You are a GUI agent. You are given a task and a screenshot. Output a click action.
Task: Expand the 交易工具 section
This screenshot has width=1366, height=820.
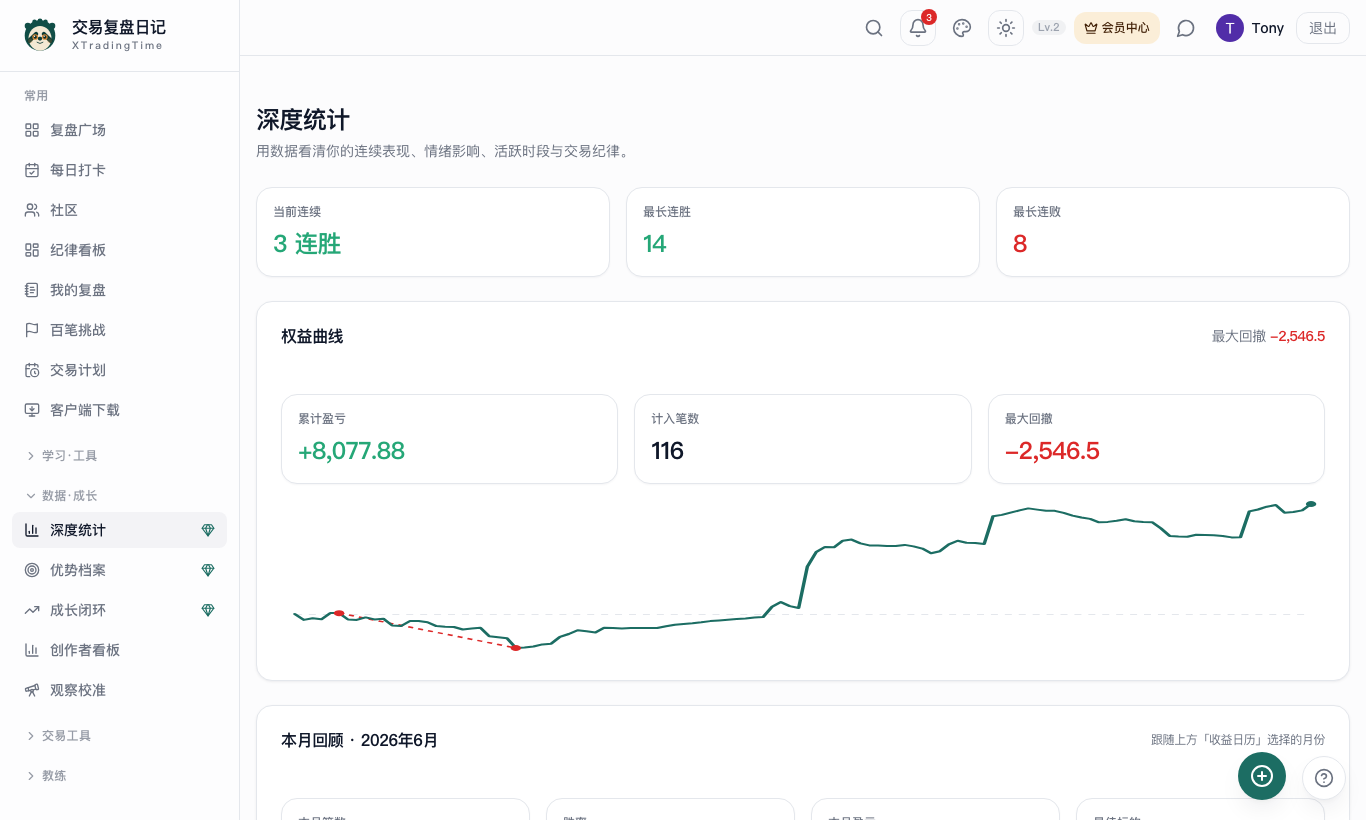tap(58, 736)
